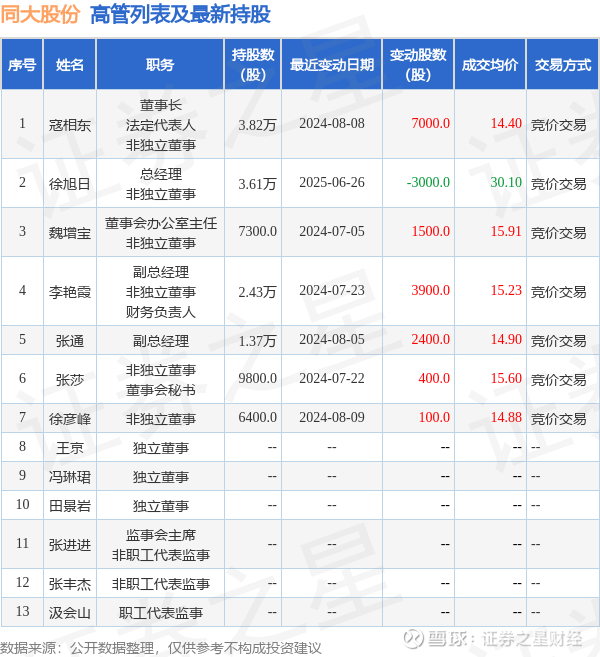
Task: Click the 3900.0 change value
Action: point(430,290)
